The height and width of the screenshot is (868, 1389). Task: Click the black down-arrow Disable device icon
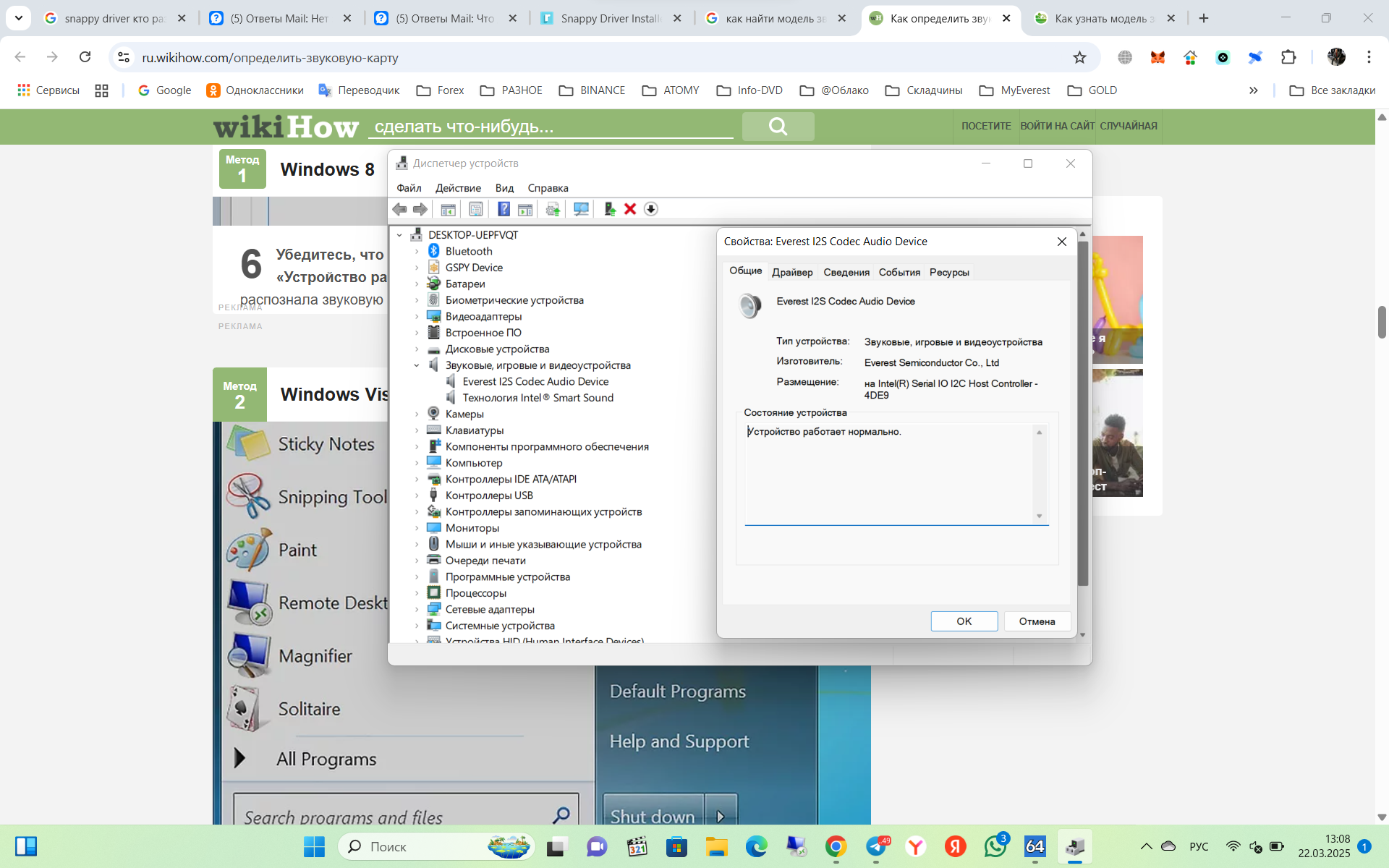pyautogui.click(x=650, y=209)
